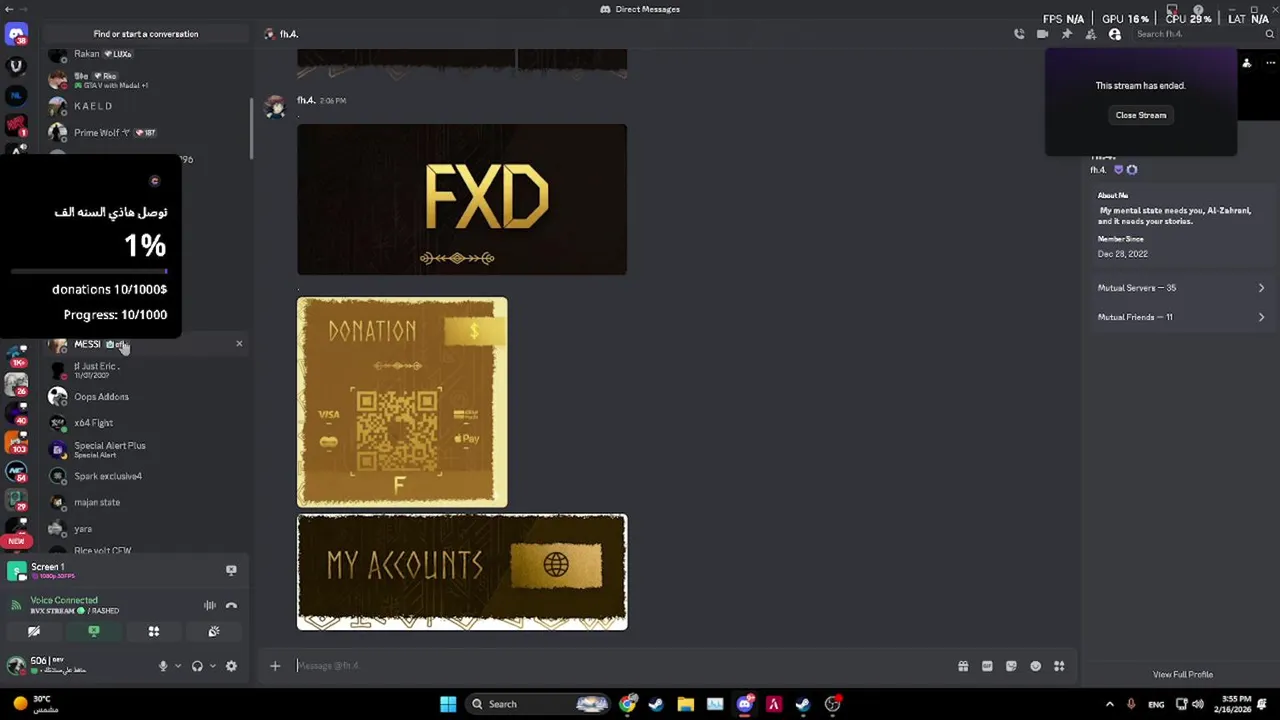
Task: Click the friend status icon in profile header
Action: [x=1246, y=63]
